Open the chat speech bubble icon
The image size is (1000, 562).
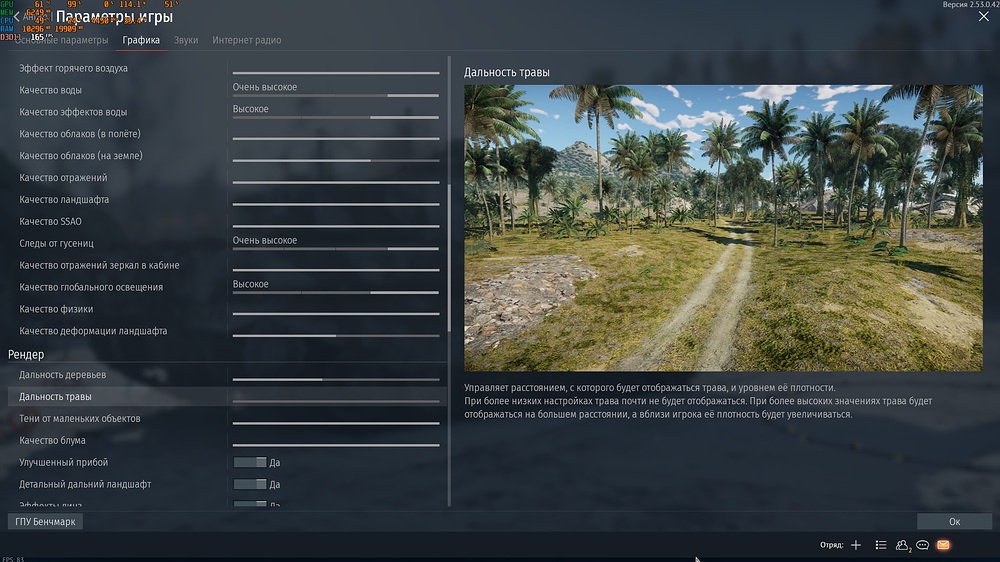923,545
